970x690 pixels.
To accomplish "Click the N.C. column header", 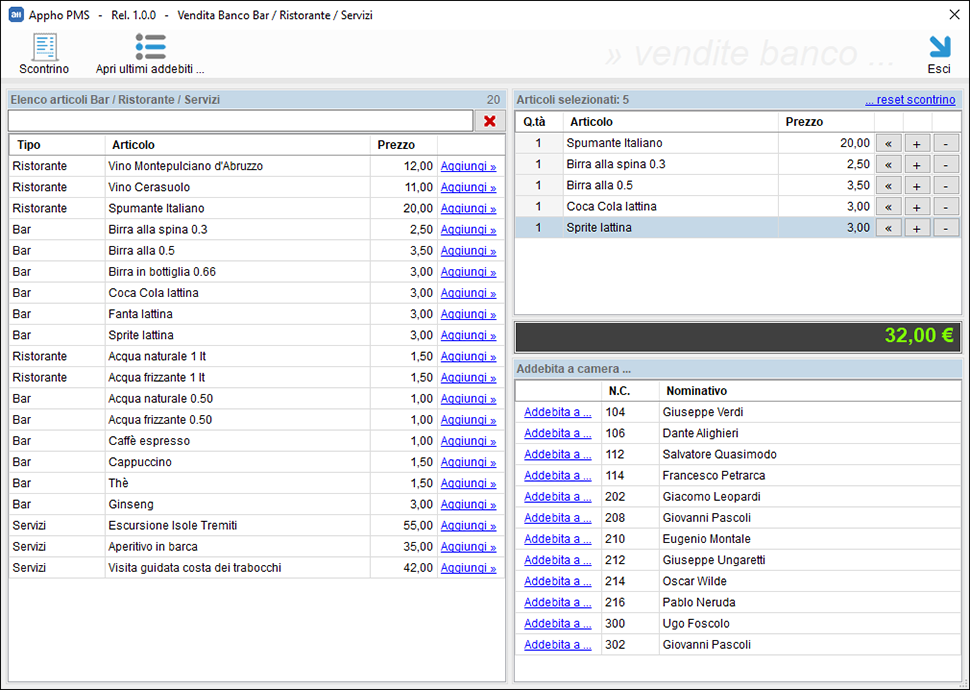I will tap(630, 391).
